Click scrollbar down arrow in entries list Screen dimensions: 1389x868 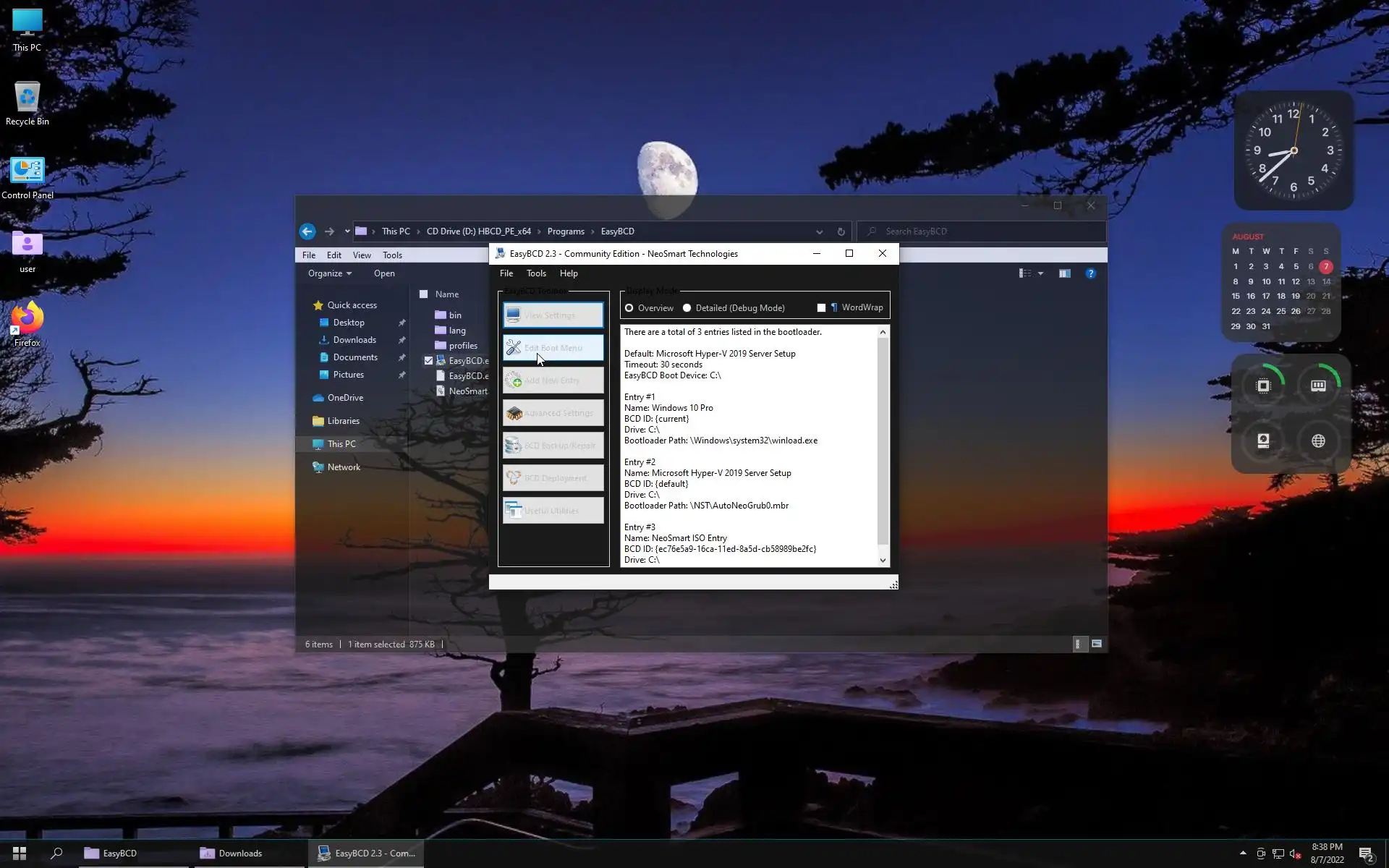tap(883, 560)
